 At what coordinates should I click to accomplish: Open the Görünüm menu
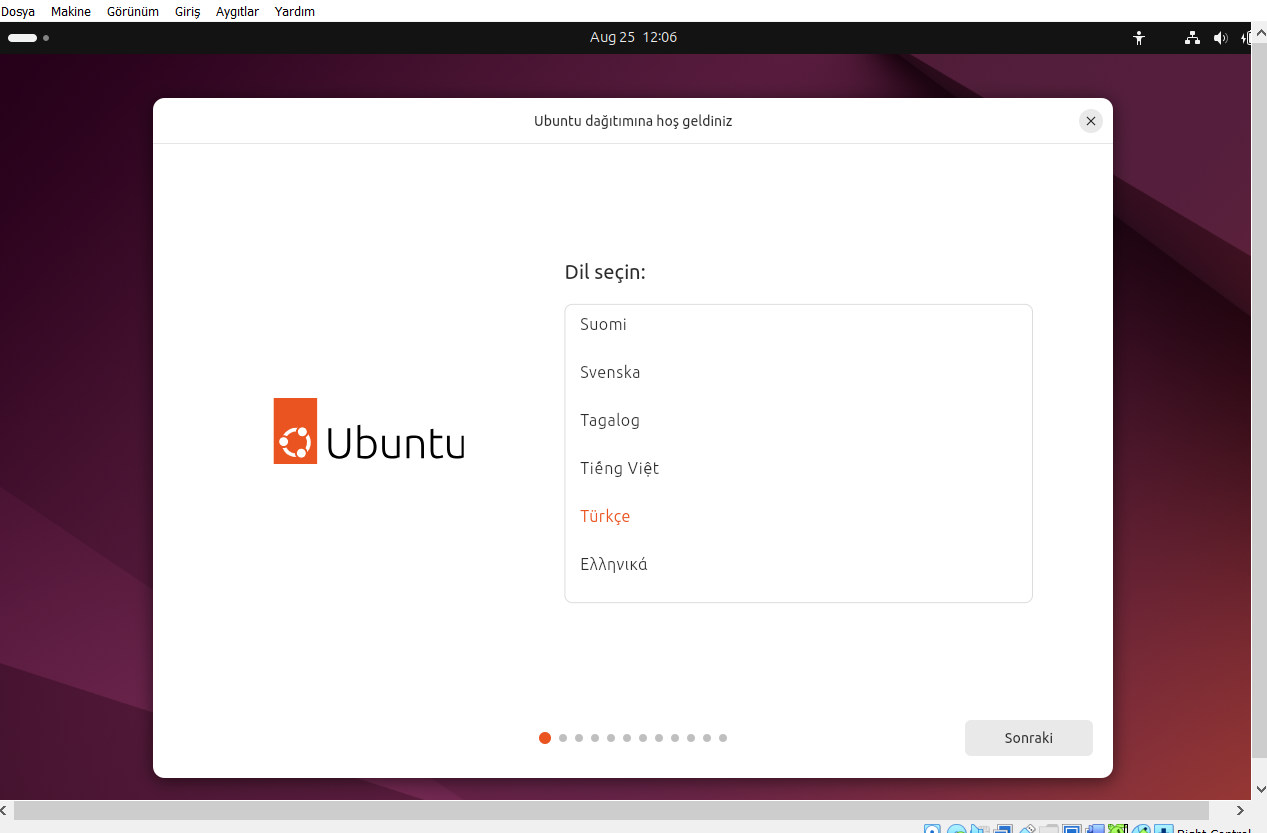pyautogui.click(x=133, y=11)
